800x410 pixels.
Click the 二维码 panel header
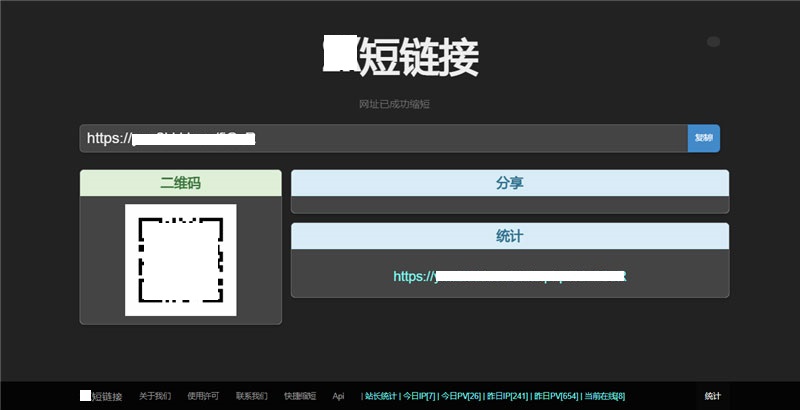click(180, 184)
